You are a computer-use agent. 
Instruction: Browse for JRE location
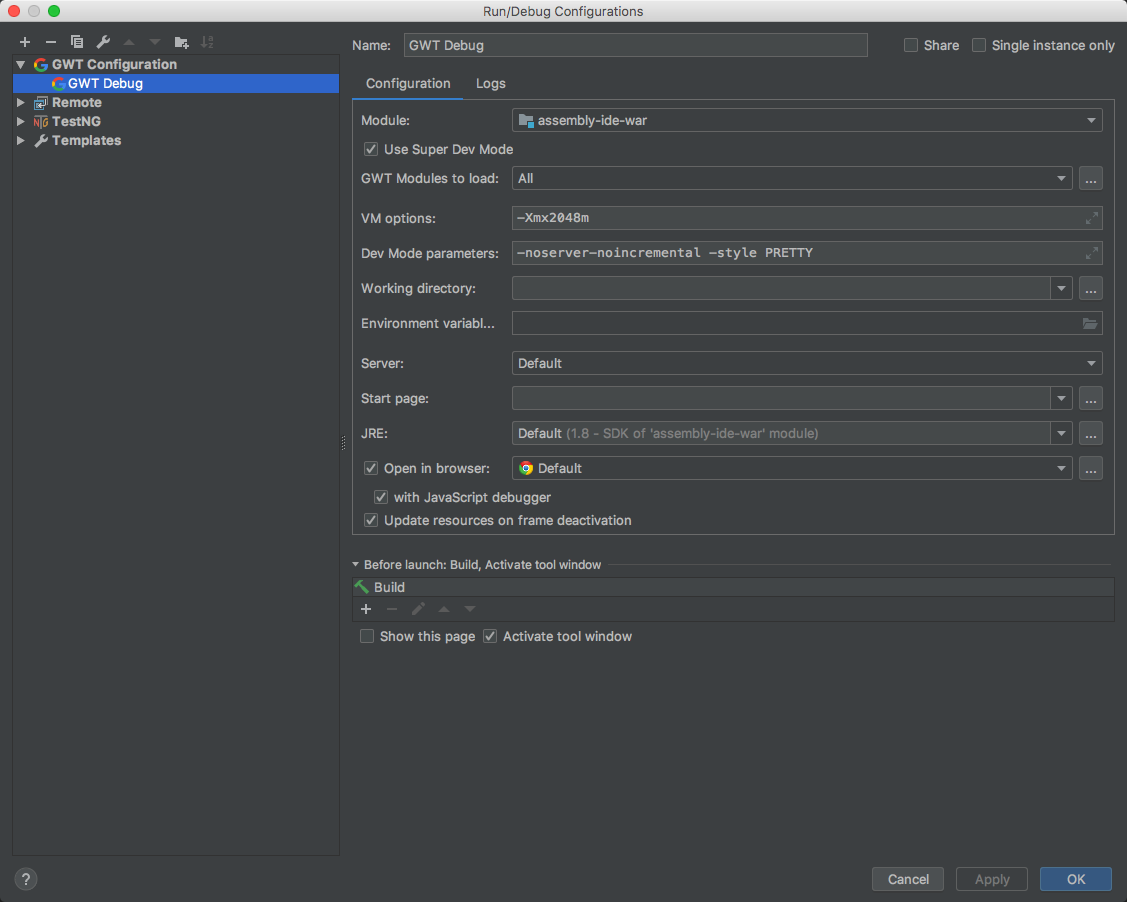pos(1090,433)
